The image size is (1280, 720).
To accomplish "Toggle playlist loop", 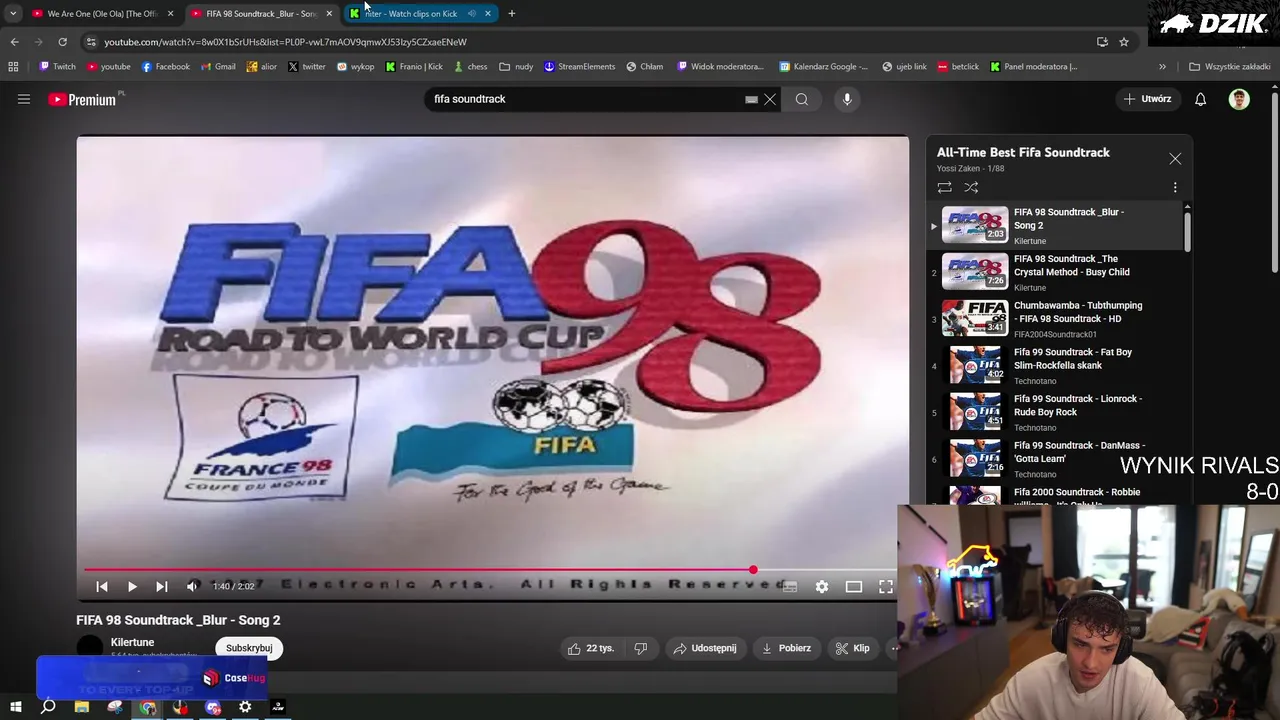I will point(944,187).
